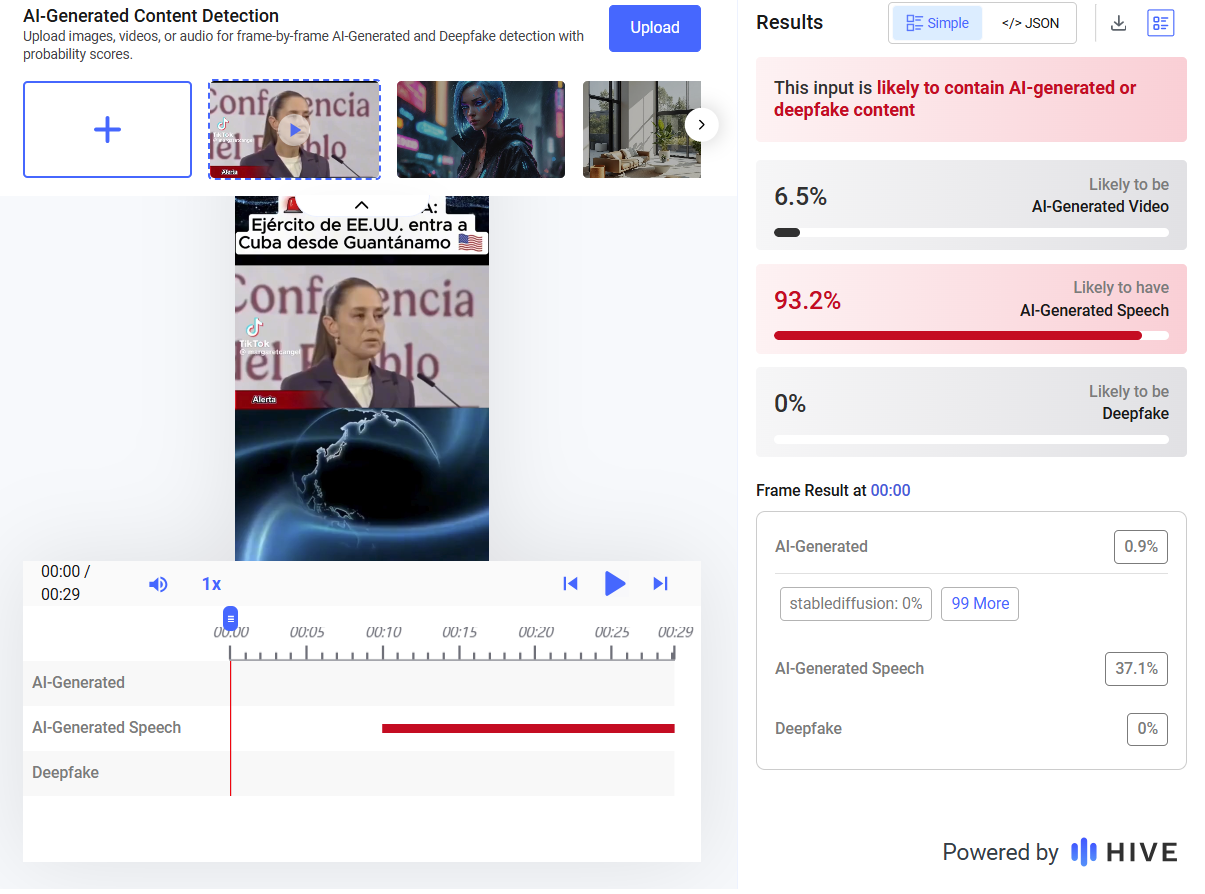Click the 00:10 timeline tick label
Screen dimensions: 1205x894
click(383, 632)
